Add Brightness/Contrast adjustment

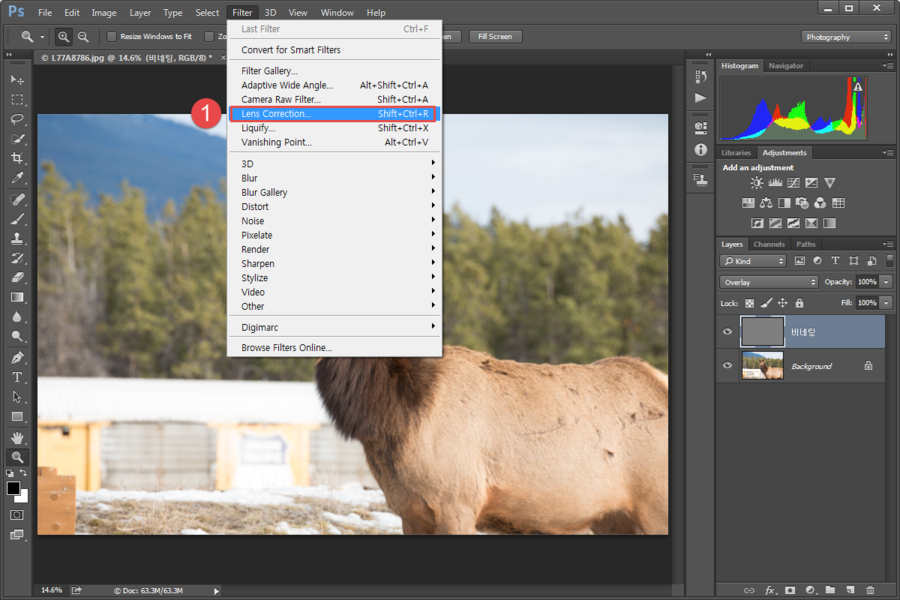point(757,183)
